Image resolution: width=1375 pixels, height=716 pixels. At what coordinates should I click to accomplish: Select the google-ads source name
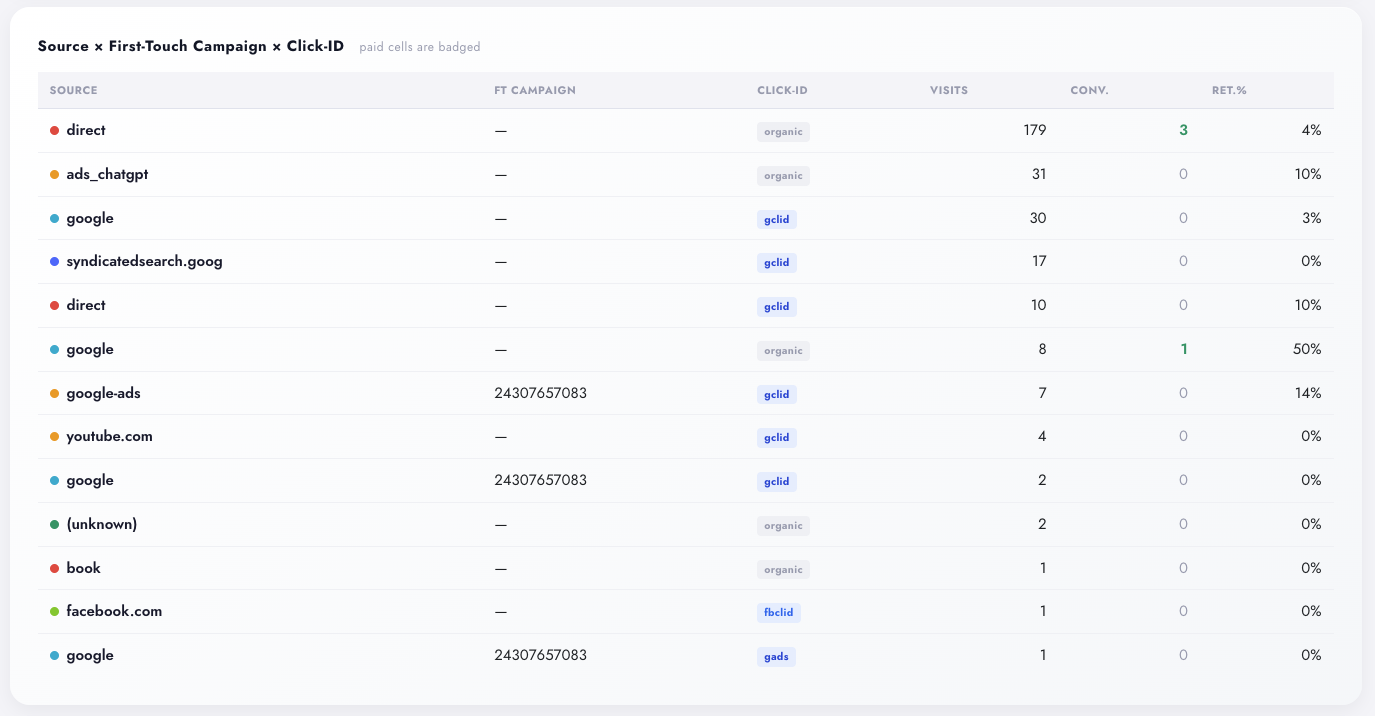coord(103,393)
